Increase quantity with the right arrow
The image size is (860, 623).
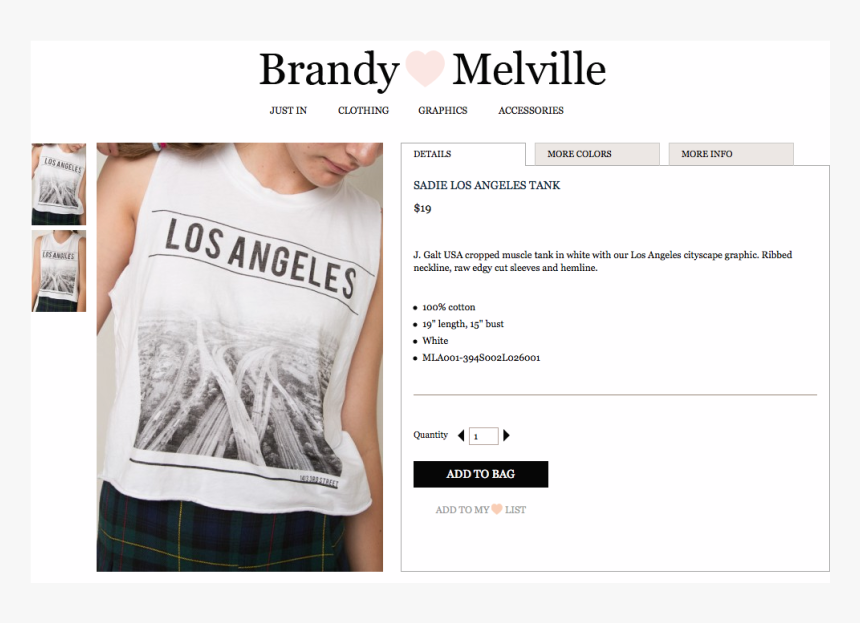pyautogui.click(x=506, y=435)
